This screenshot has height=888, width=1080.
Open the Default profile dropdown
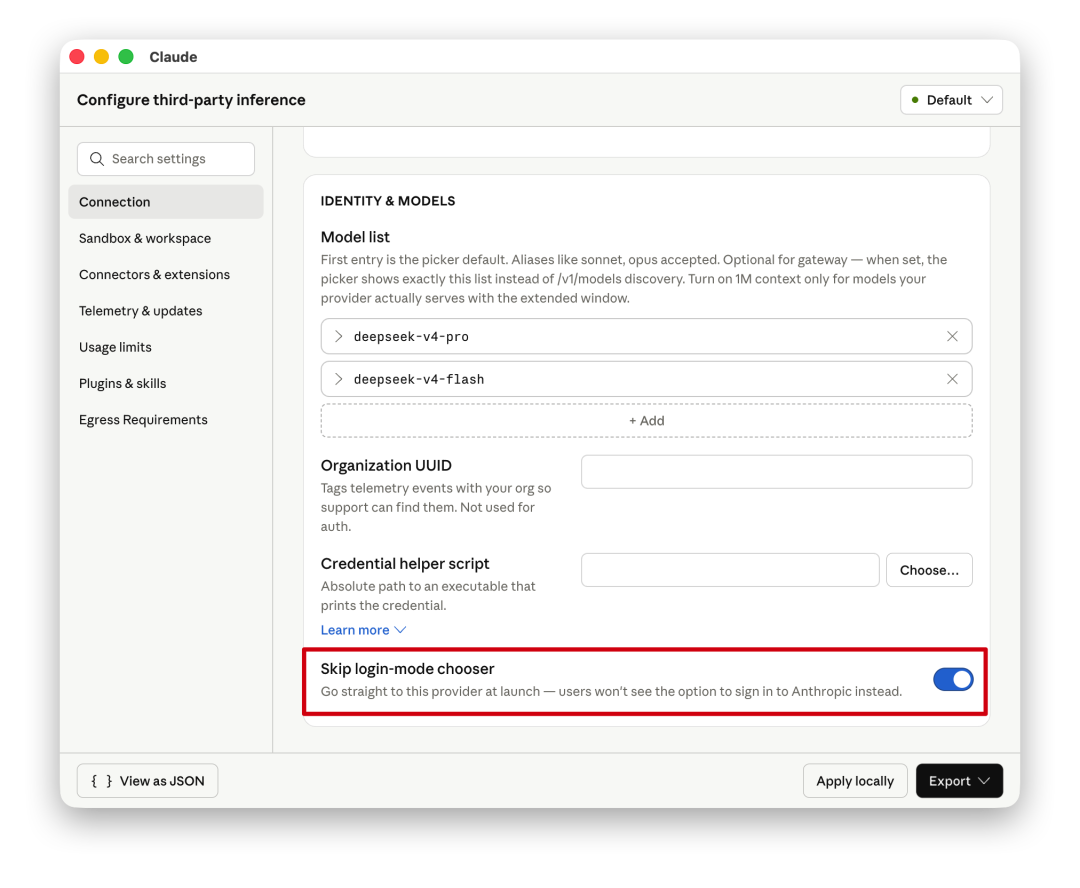pyautogui.click(x=951, y=100)
